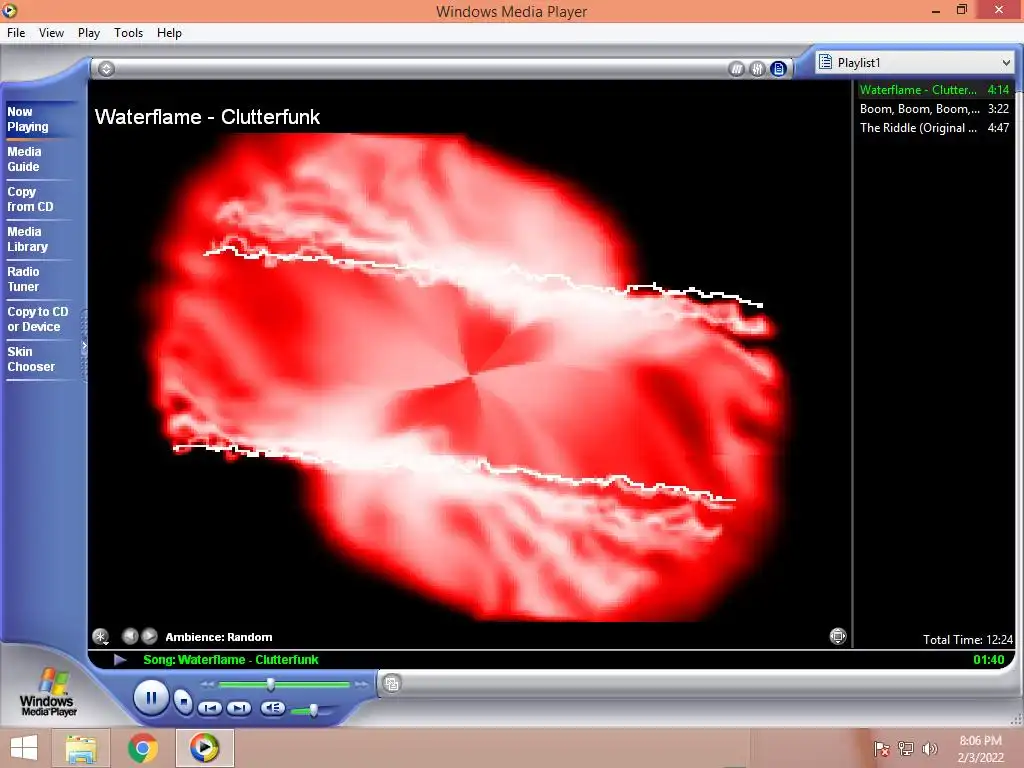
Task: Open the Action Center flag icon
Action: 881,748
